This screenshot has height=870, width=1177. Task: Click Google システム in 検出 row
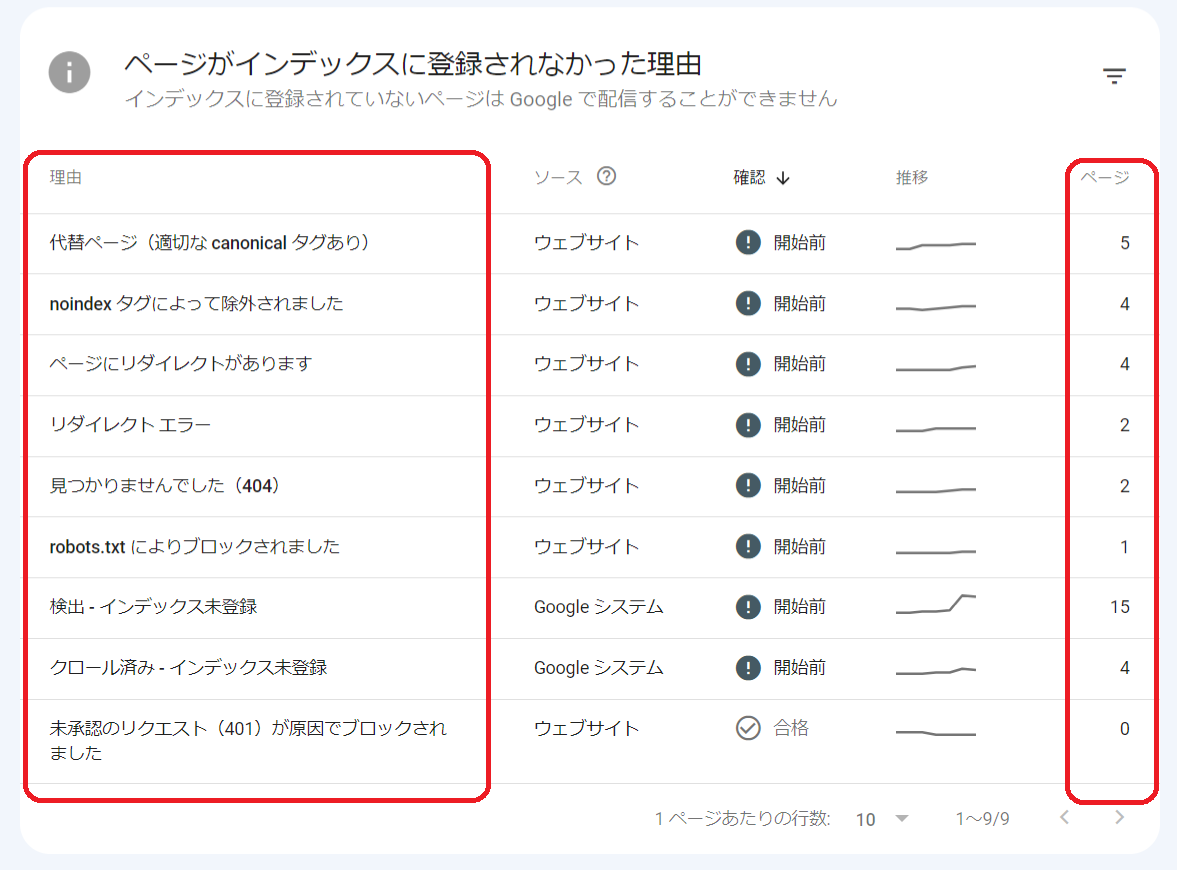click(x=598, y=607)
